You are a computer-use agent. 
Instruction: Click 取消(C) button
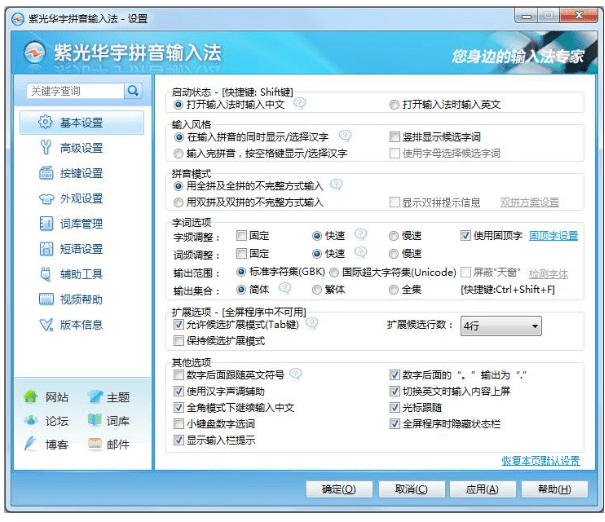pos(411,489)
